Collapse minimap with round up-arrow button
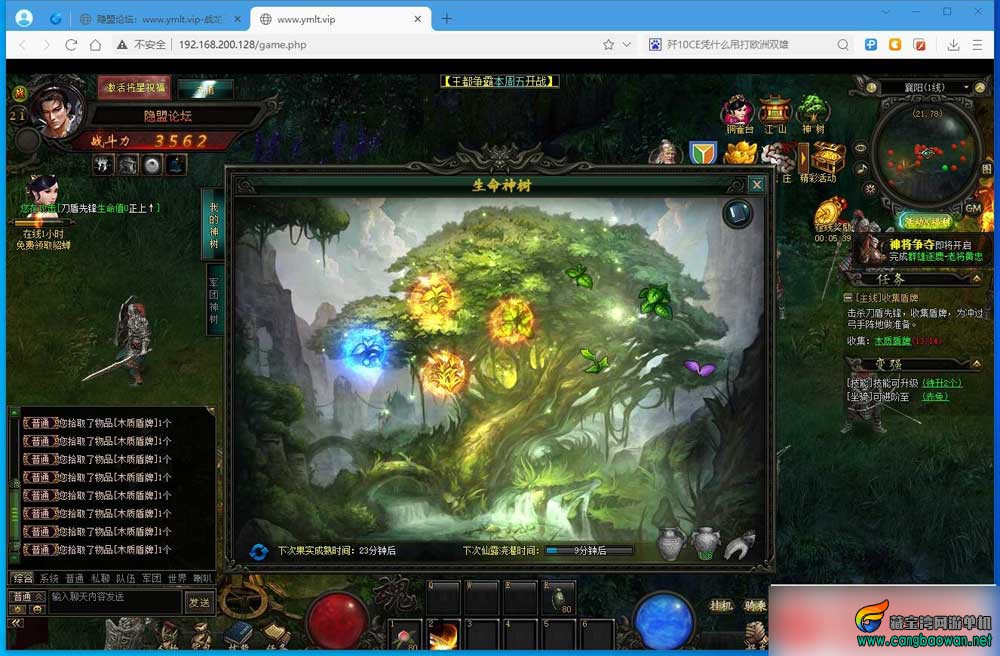 coord(981,87)
